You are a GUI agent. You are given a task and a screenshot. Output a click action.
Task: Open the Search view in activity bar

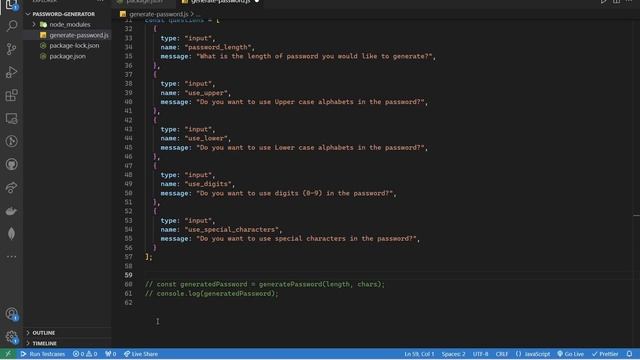click(x=11, y=26)
